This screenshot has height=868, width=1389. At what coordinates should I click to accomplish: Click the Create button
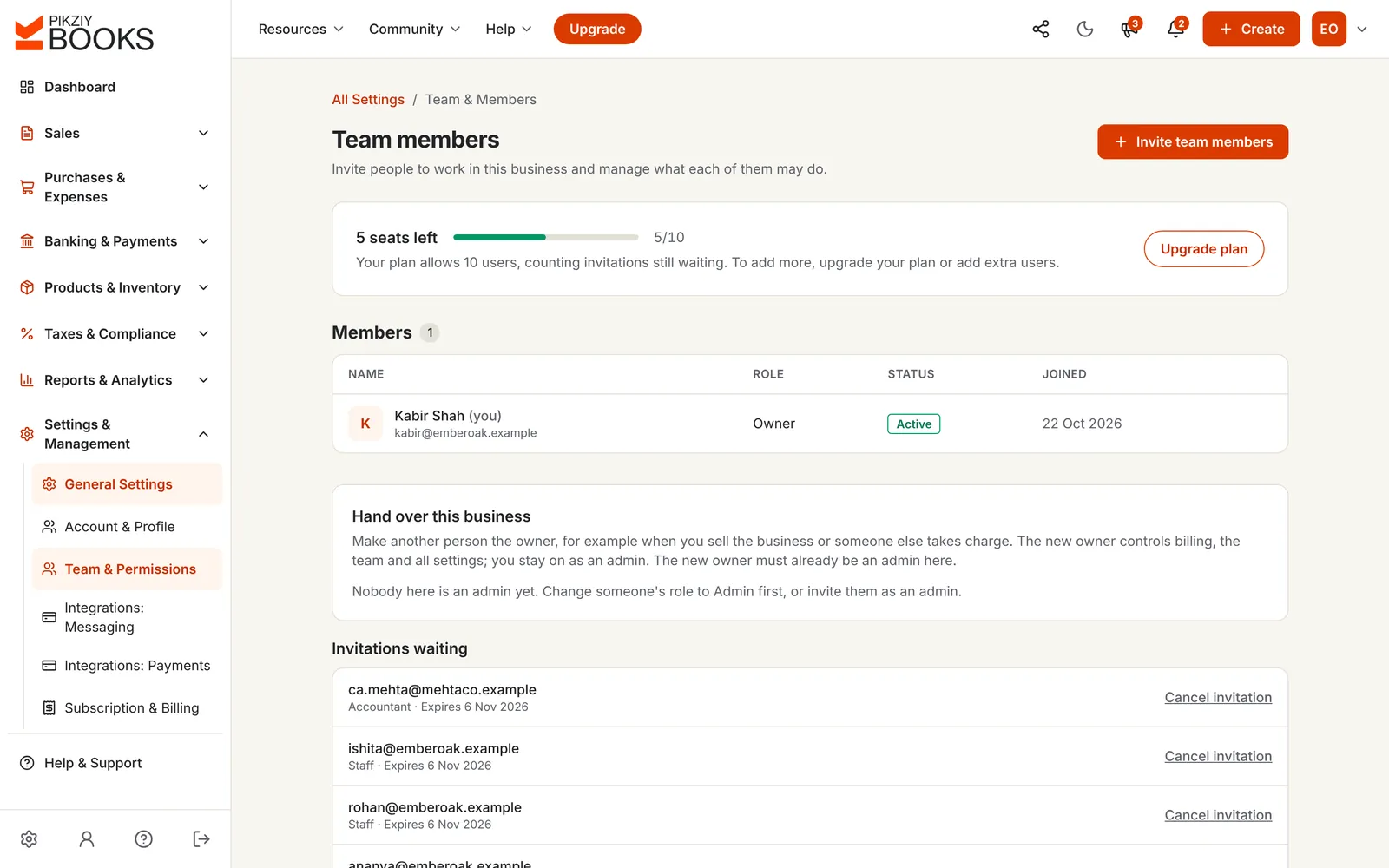click(x=1251, y=29)
